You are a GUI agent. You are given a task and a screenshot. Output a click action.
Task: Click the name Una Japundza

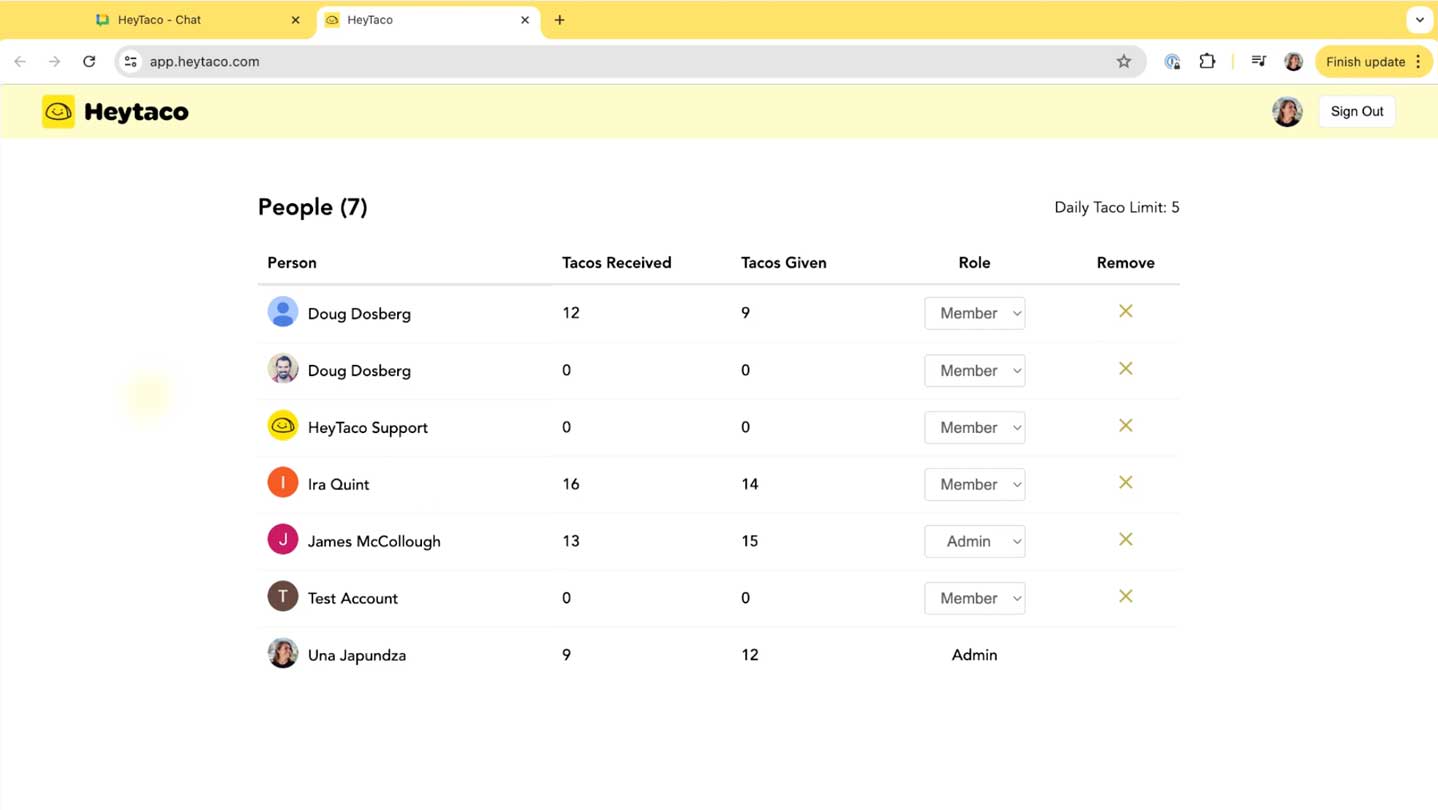[357, 655]
